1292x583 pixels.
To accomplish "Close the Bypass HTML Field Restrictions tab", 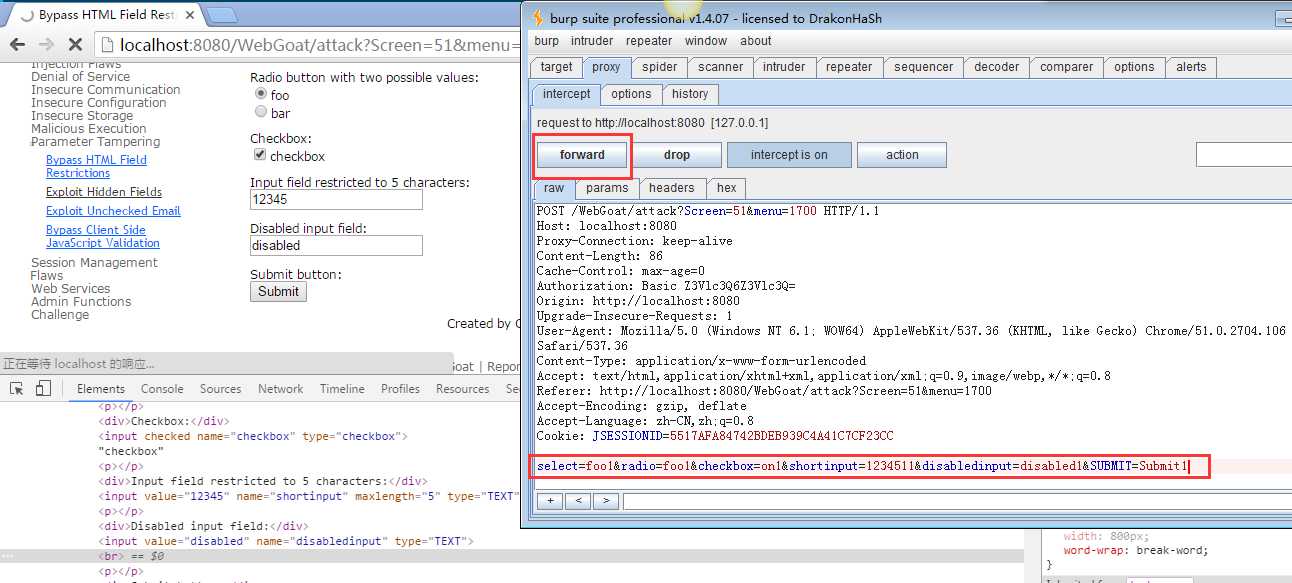I will click(x=190, y=15).
